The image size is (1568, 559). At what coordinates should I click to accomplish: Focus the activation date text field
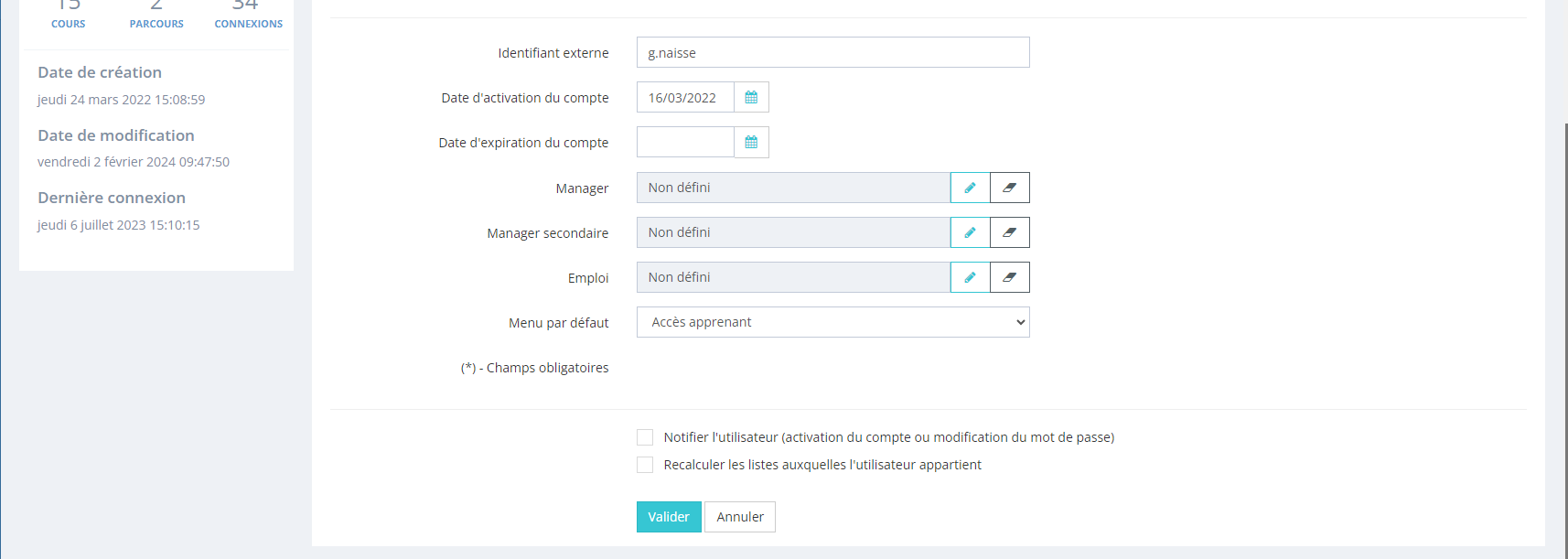tap(685, 98)
